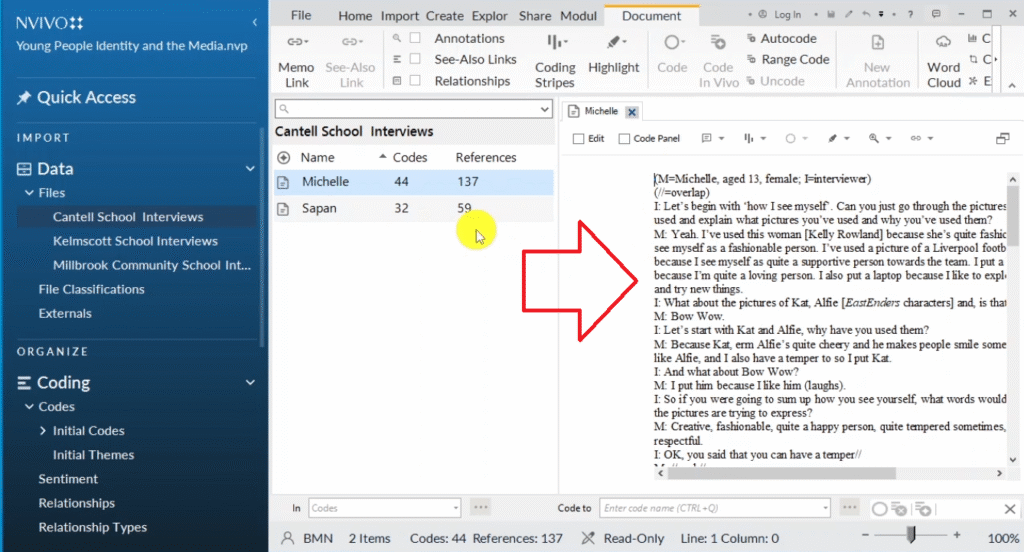Toggle the See-Also Links checkbox

click(415, 59)
